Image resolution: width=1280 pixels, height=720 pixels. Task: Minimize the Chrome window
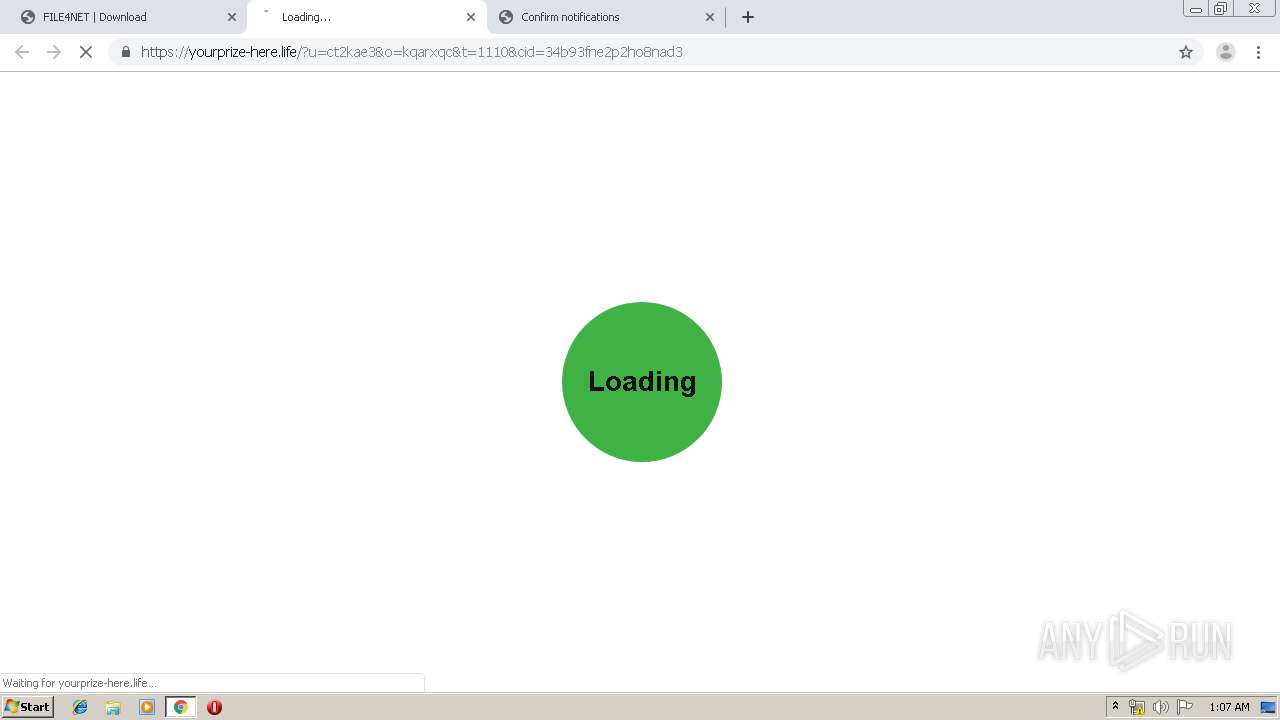[x=1195, y=9]
